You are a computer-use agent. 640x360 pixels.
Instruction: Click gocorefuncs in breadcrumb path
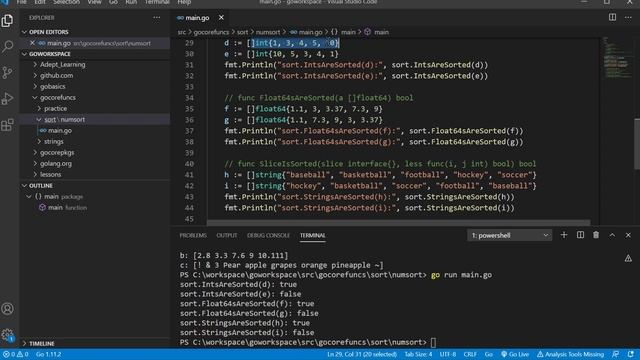pyautogui.click(x=211, y=32)
